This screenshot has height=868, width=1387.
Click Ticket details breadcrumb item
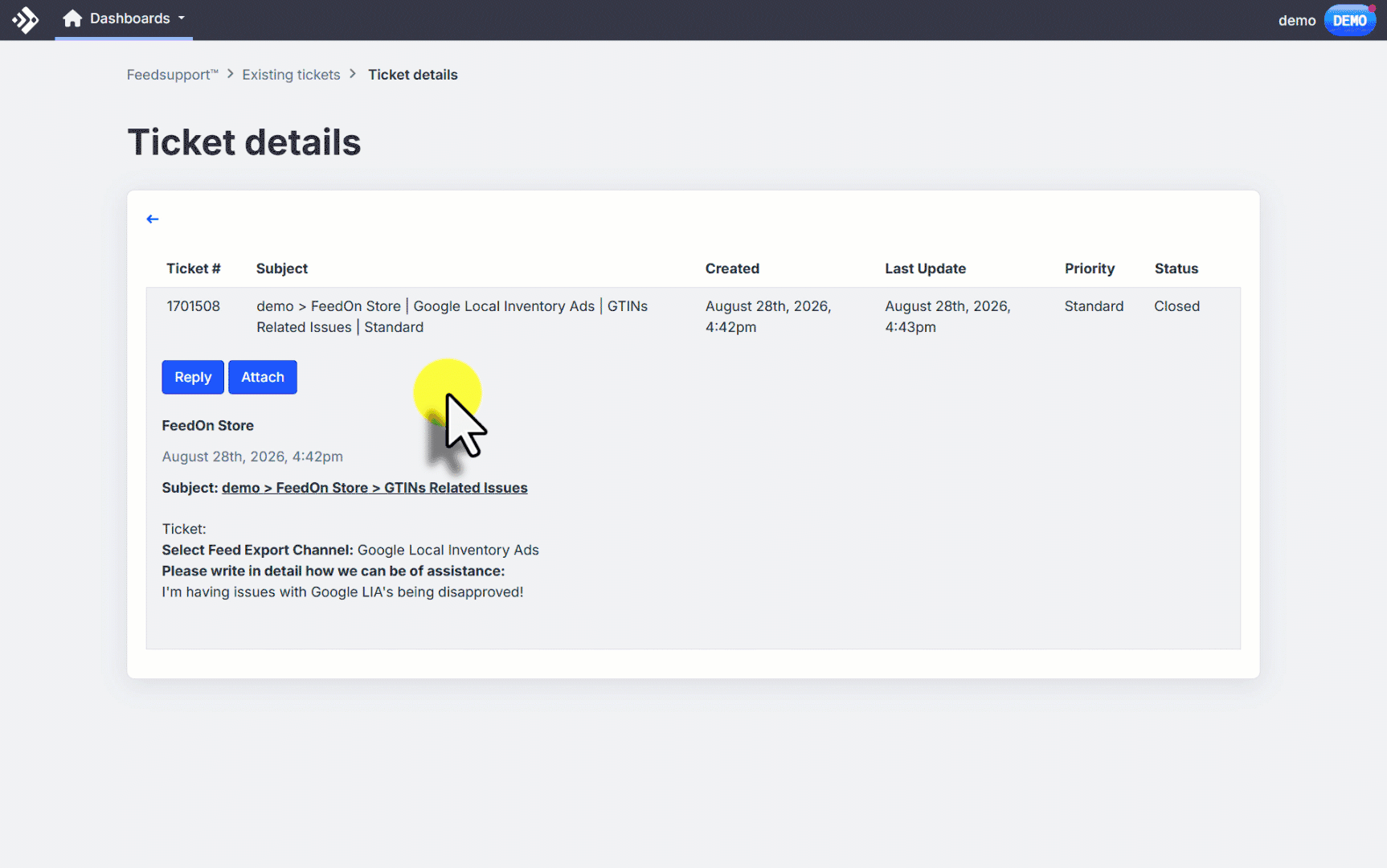pyautogui.click(x=413, y=75)
